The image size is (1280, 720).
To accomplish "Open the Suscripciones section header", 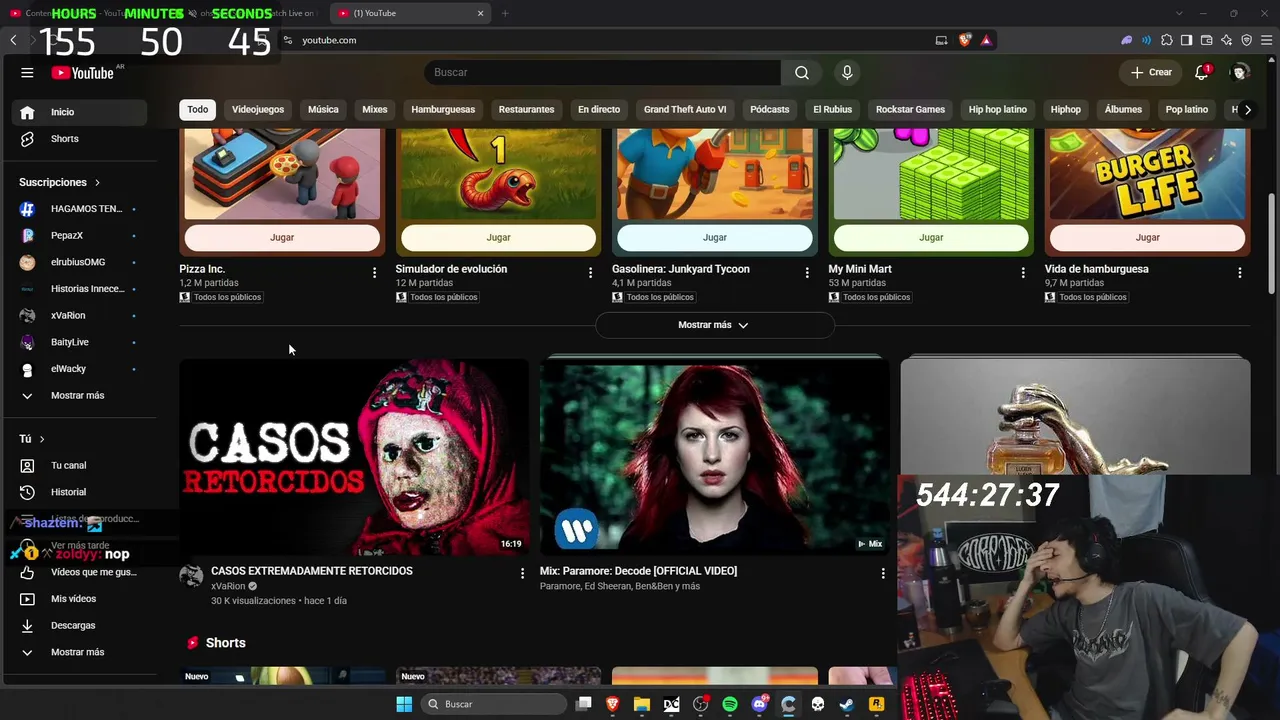I will (x=60, y=182).
